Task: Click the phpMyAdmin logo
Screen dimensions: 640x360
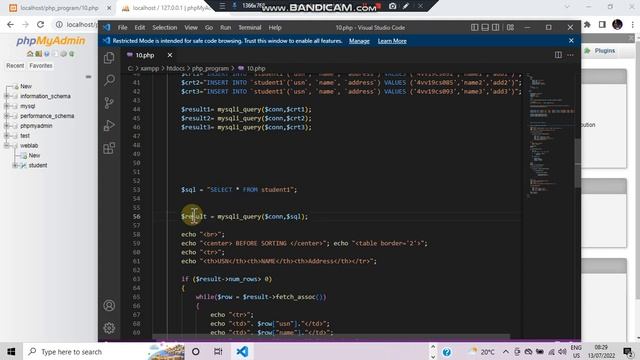Action: click(51, 41)
